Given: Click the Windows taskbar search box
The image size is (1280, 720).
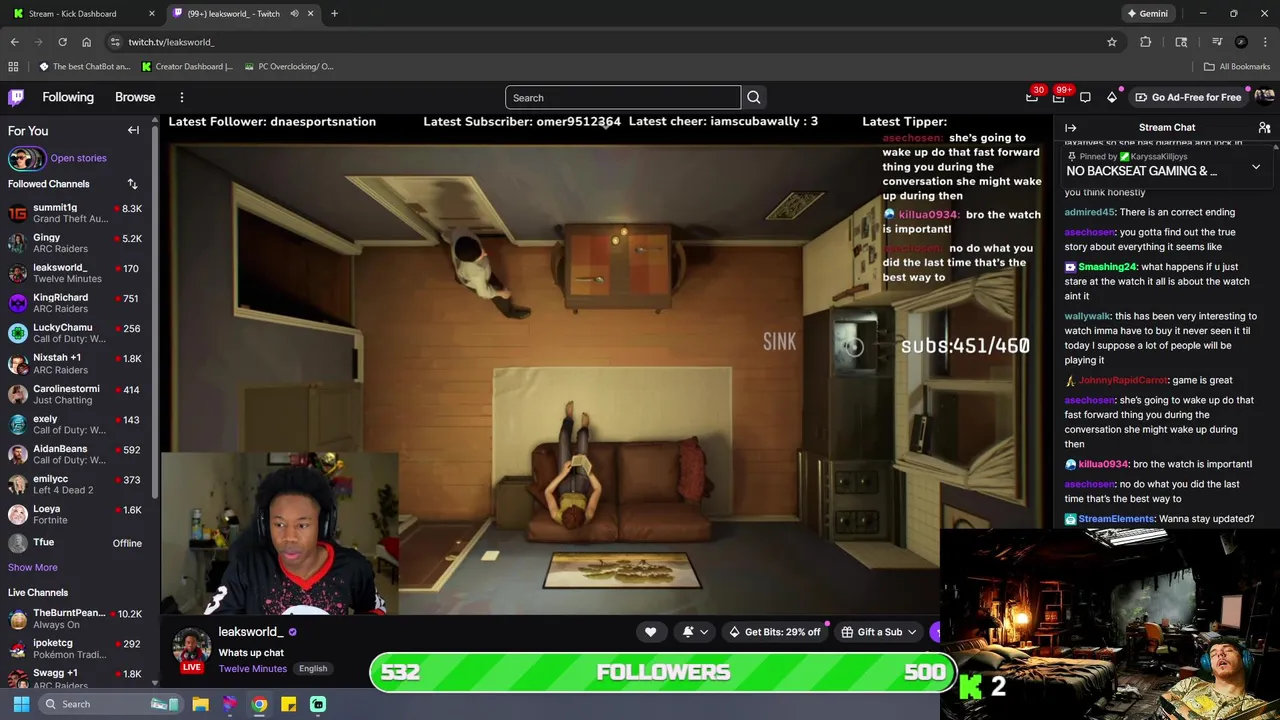Looking at the screenshot, I should (x=112, y=704).
